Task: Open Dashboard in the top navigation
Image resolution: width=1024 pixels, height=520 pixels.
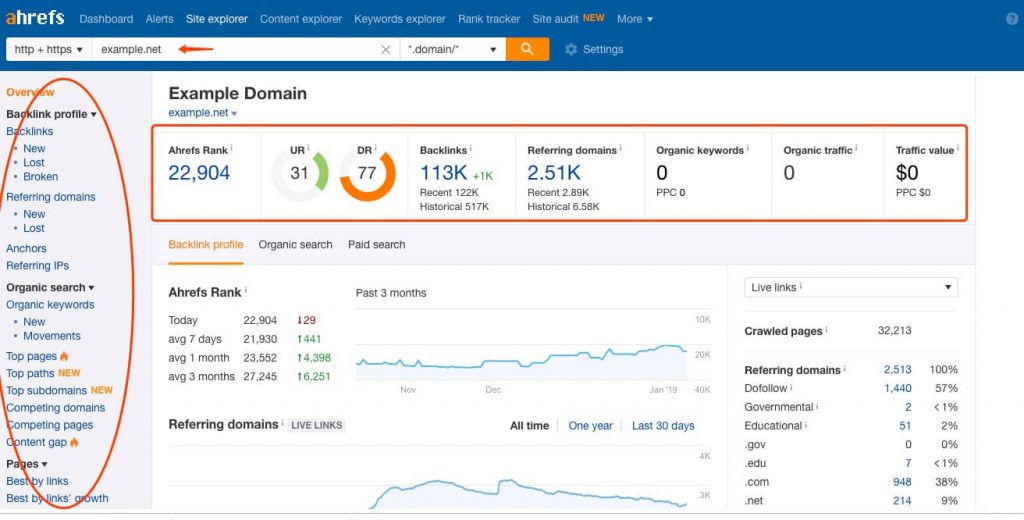Action: [106, 19]
